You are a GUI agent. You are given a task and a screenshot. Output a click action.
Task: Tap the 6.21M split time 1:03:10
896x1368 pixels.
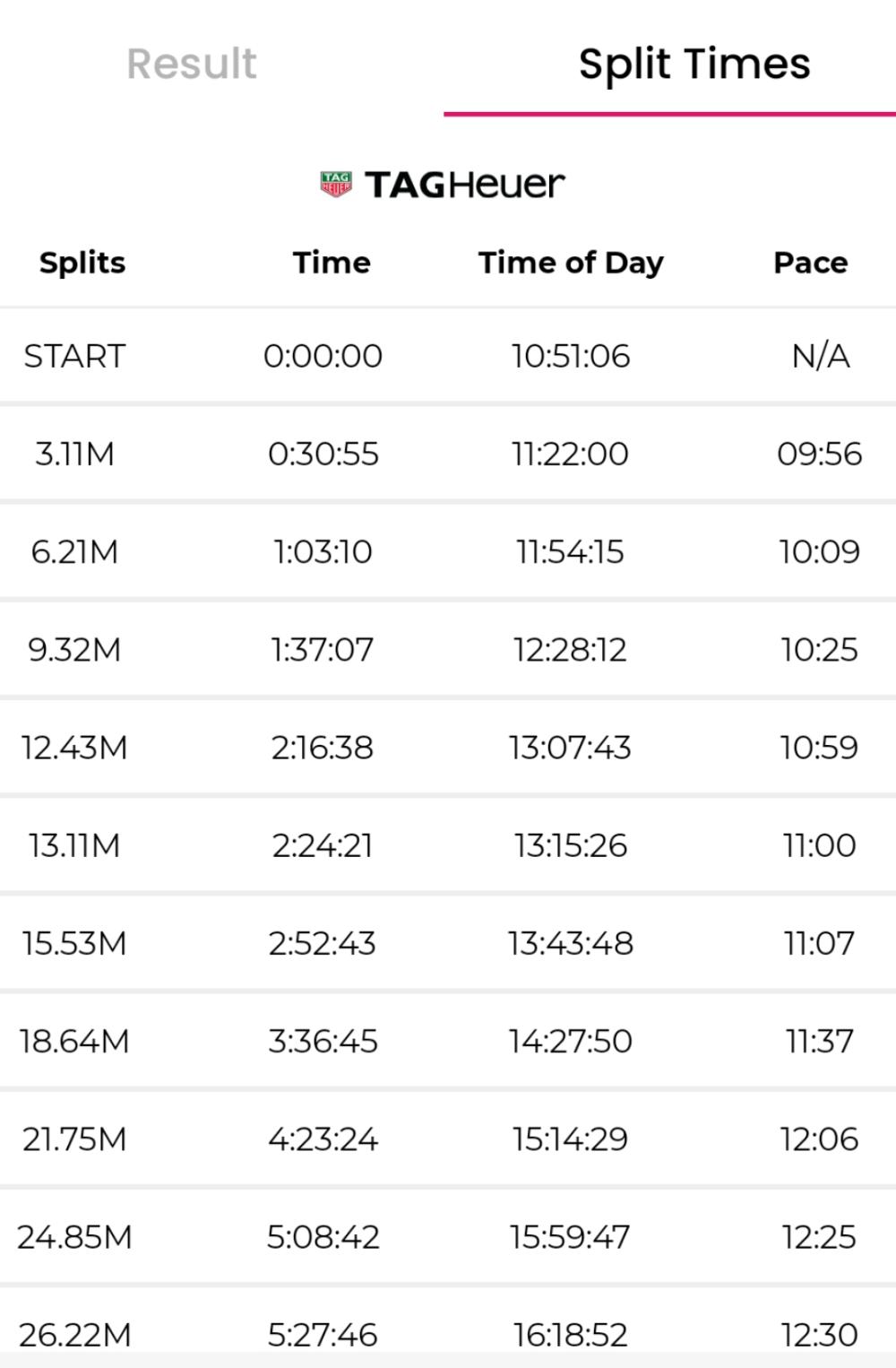pos(323,551)
